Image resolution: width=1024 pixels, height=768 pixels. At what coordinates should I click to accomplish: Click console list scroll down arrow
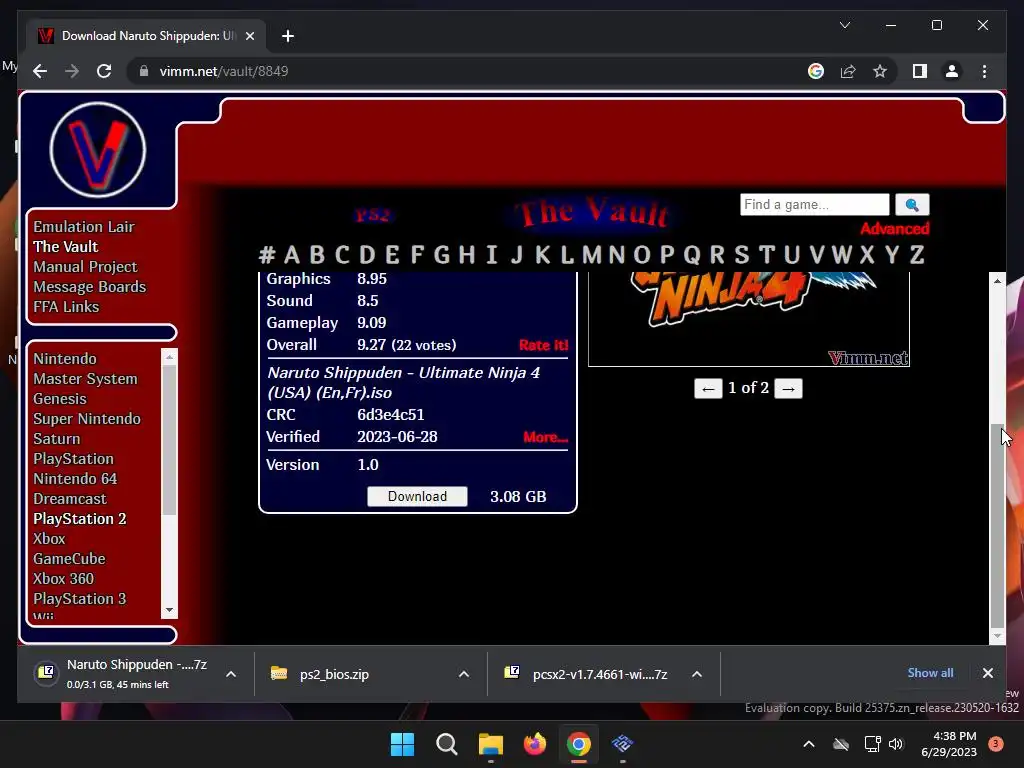[169, 610]
